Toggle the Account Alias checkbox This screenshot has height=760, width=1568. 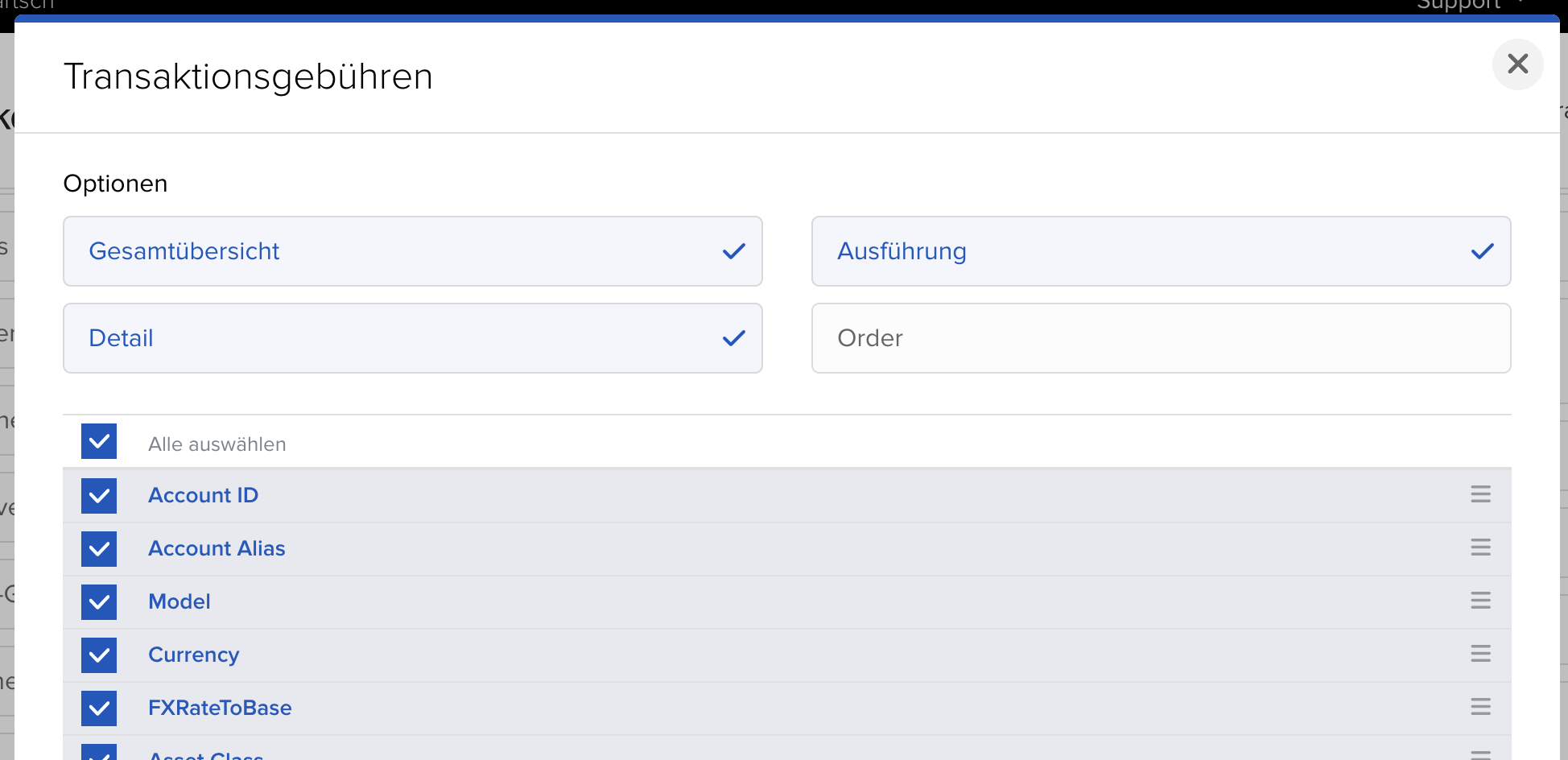click(x=99, y=549)
